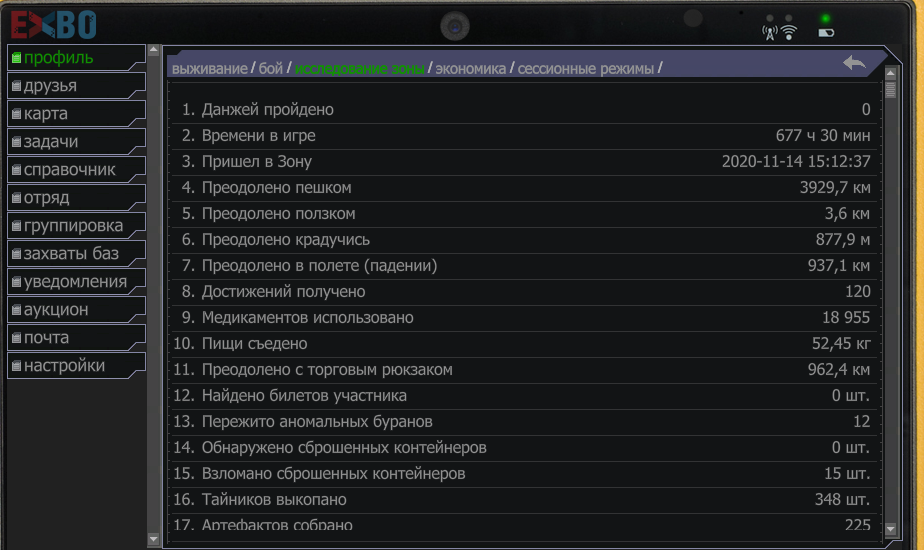Open the отряд menu section

(x=76, y=197)
